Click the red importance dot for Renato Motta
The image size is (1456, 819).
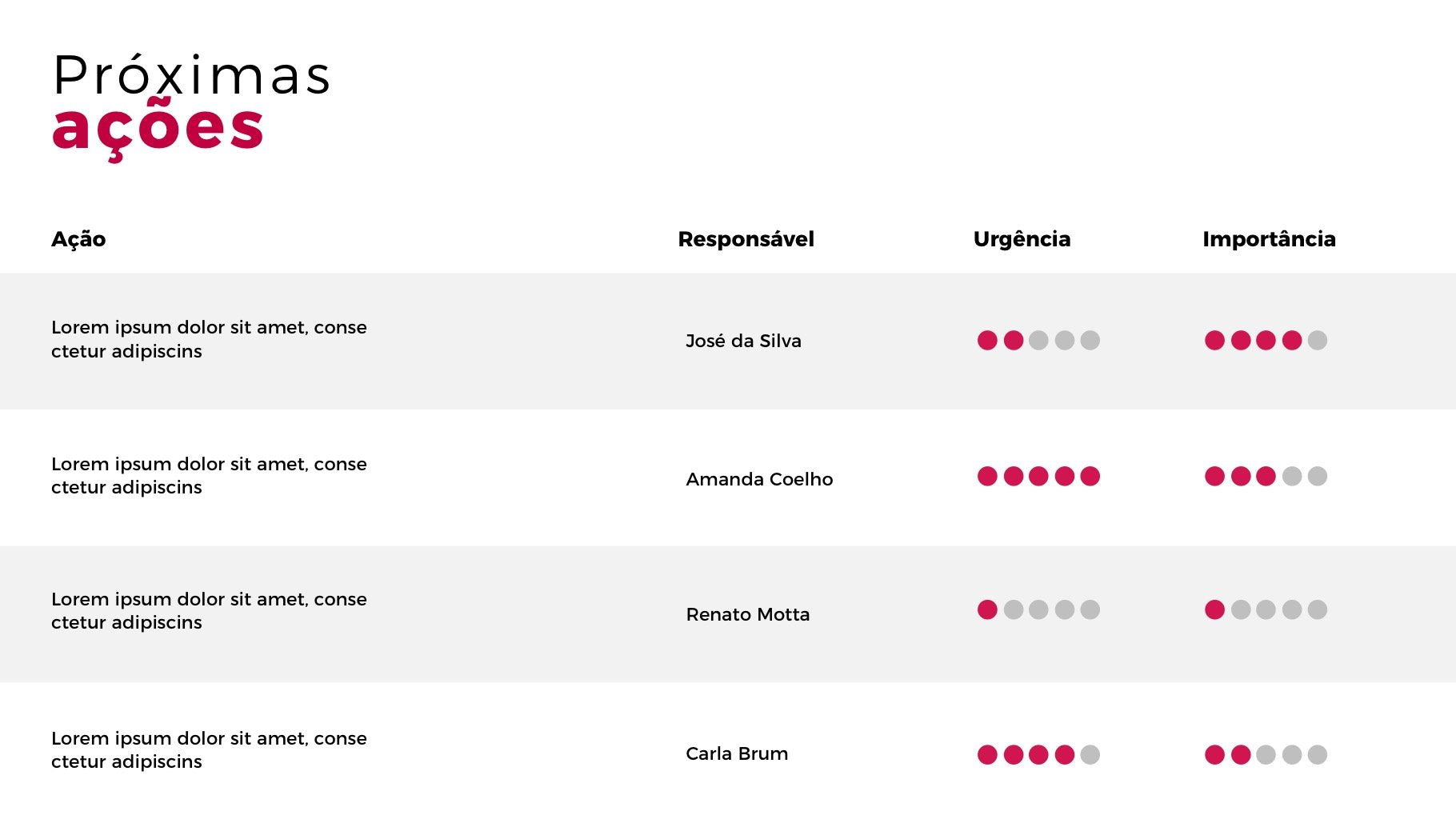coord(1214,610)
